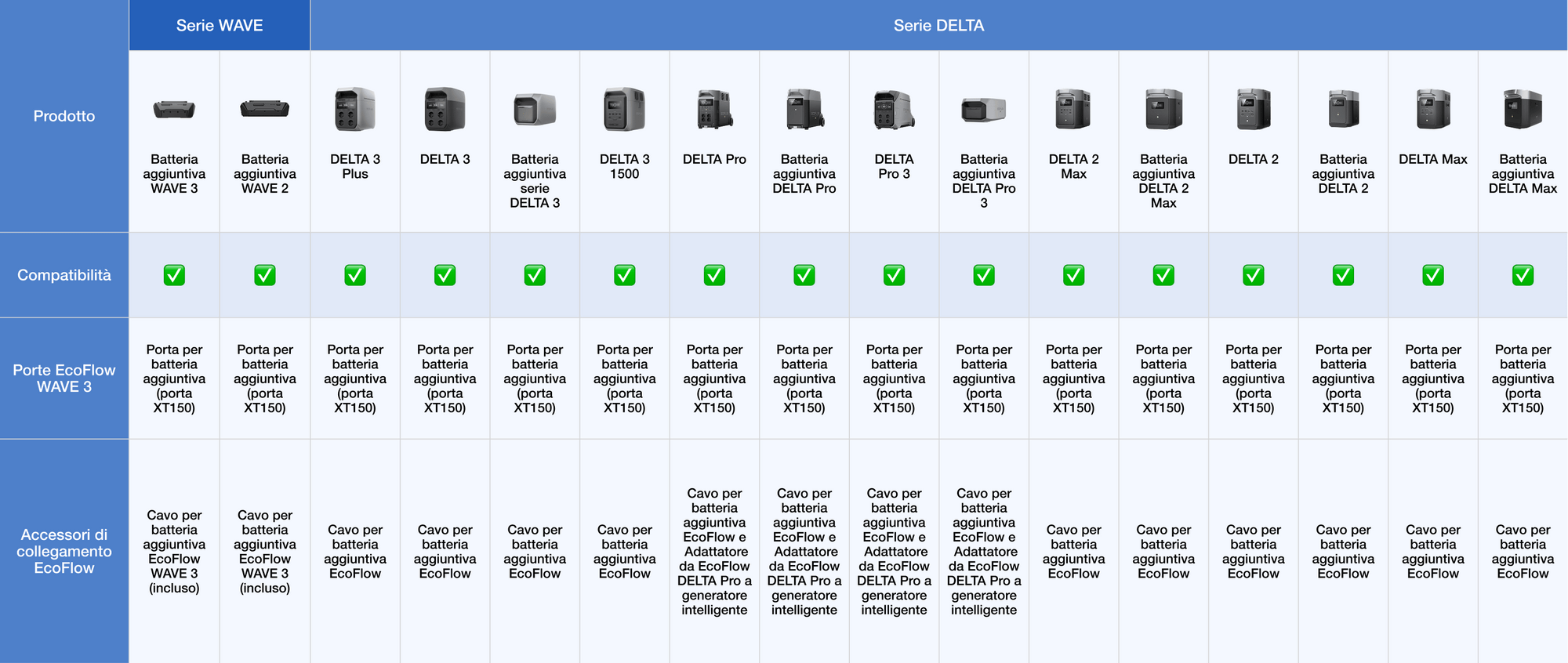Click the Batteria aggiuntiva DELTA Max product name

pos(1523,174)
